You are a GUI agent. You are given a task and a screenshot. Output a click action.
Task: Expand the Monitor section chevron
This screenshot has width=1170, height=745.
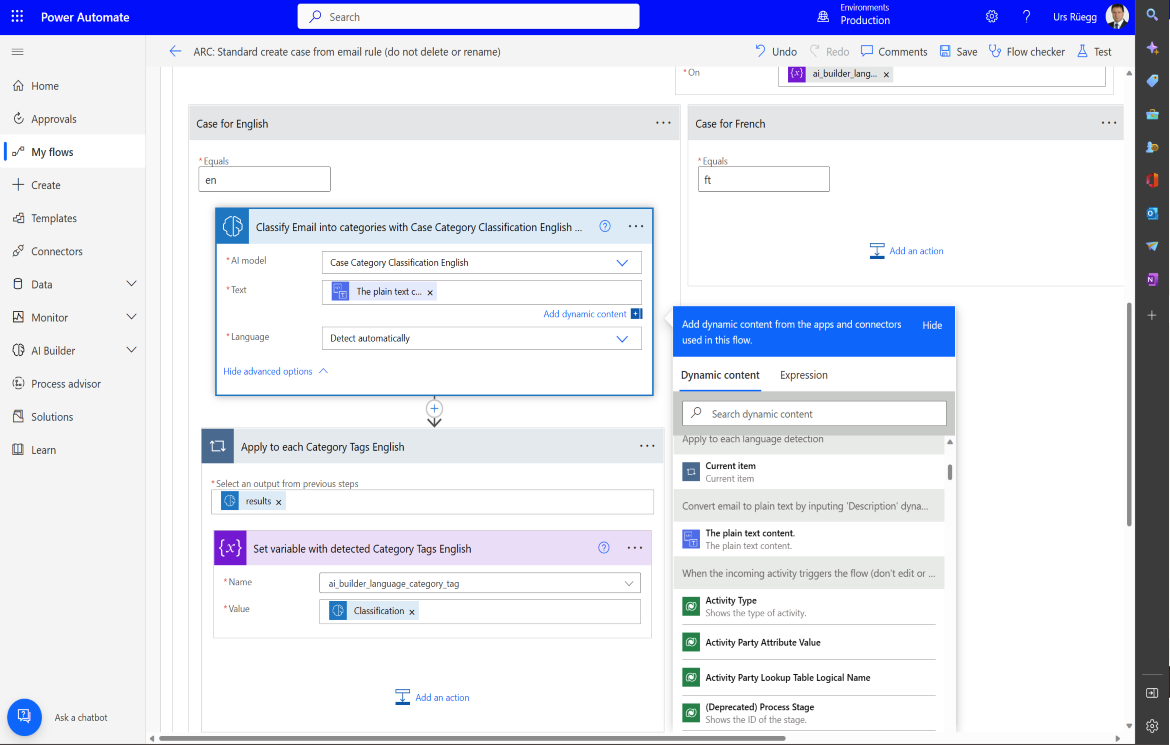point(131,317)
